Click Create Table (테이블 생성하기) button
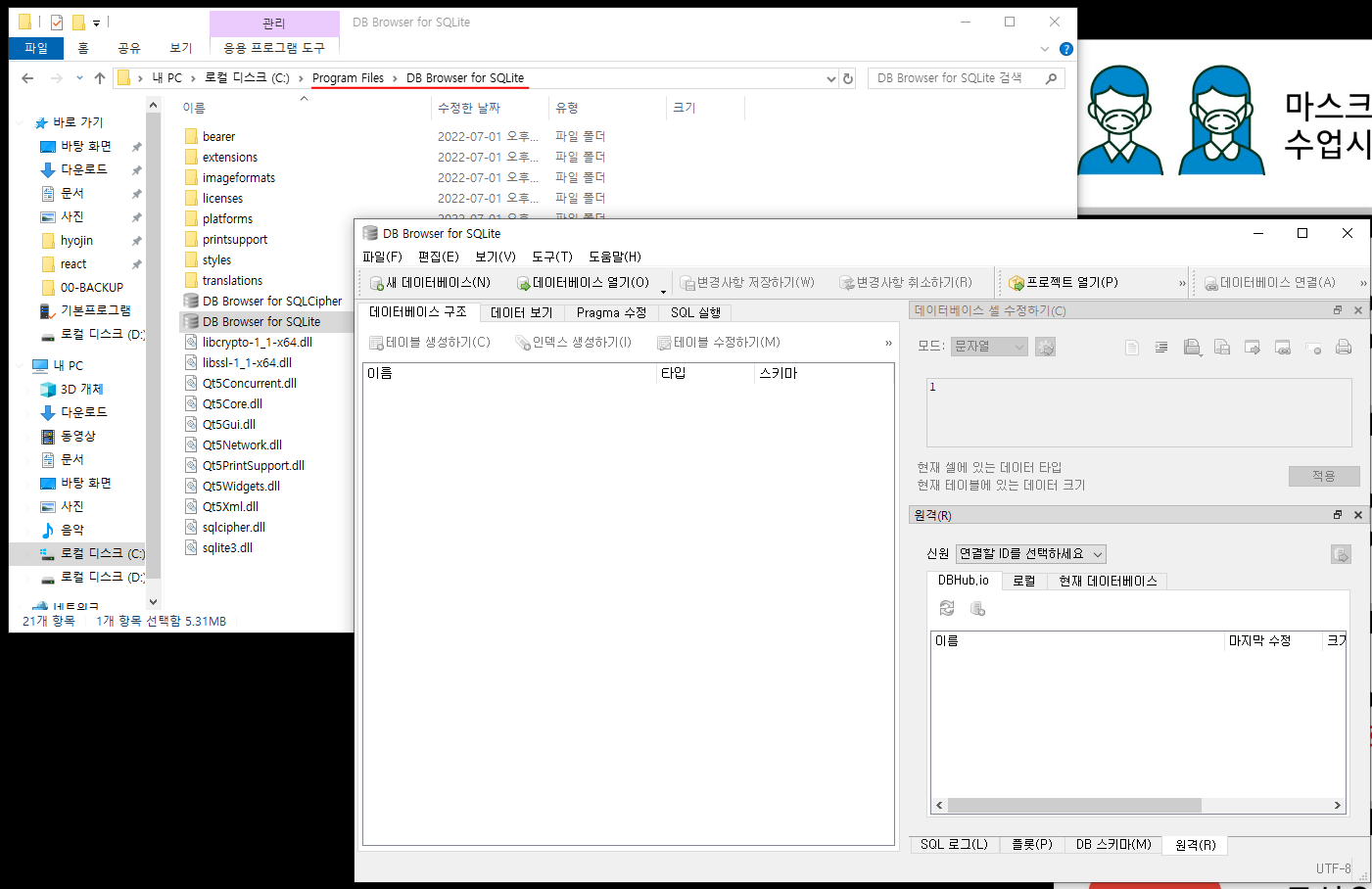The height and width of the screenshot is (889, 1372). pos(429,343)
